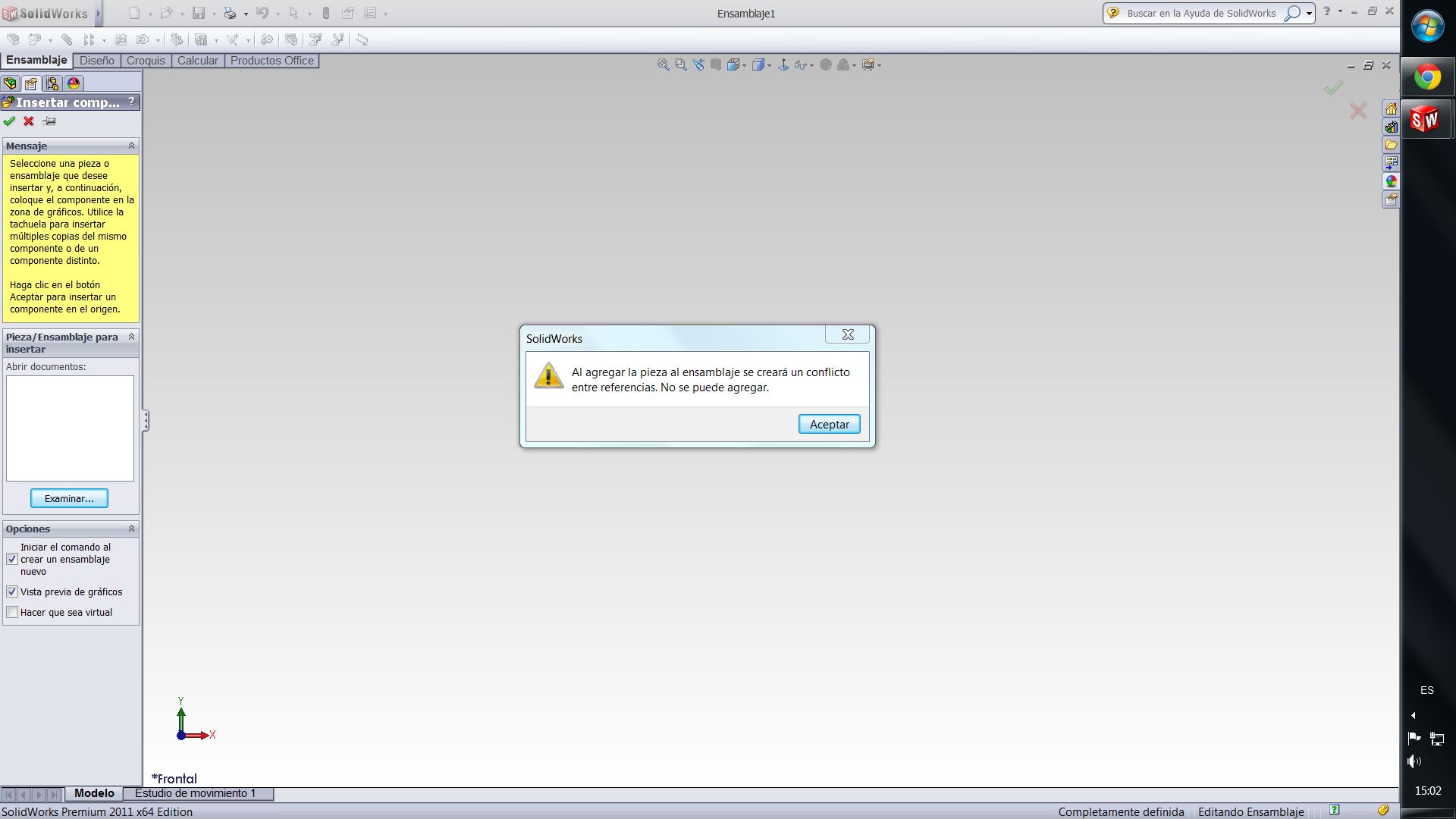
Task: Open File Explorer folder task pane icon
Action: 1391,145
